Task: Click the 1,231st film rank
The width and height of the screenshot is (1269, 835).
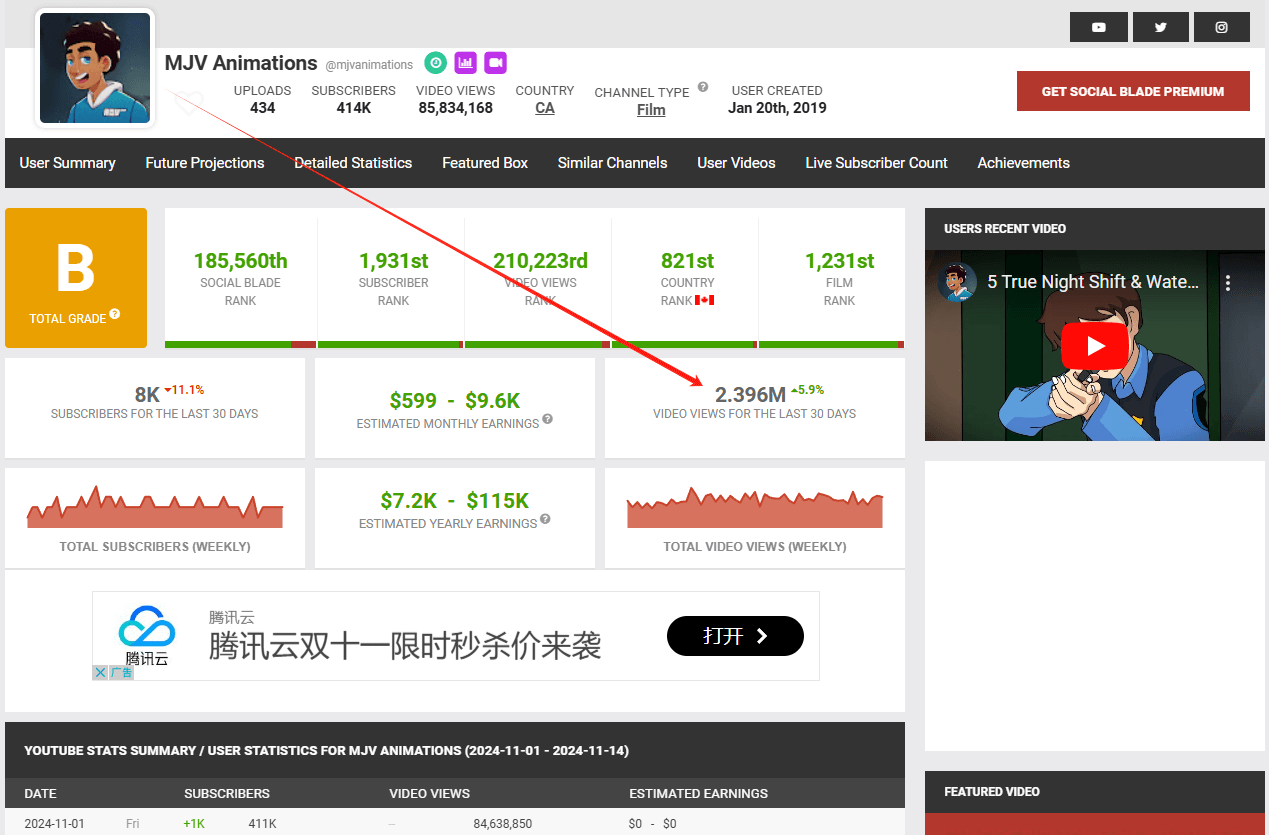Action: [x=839, y=261]
